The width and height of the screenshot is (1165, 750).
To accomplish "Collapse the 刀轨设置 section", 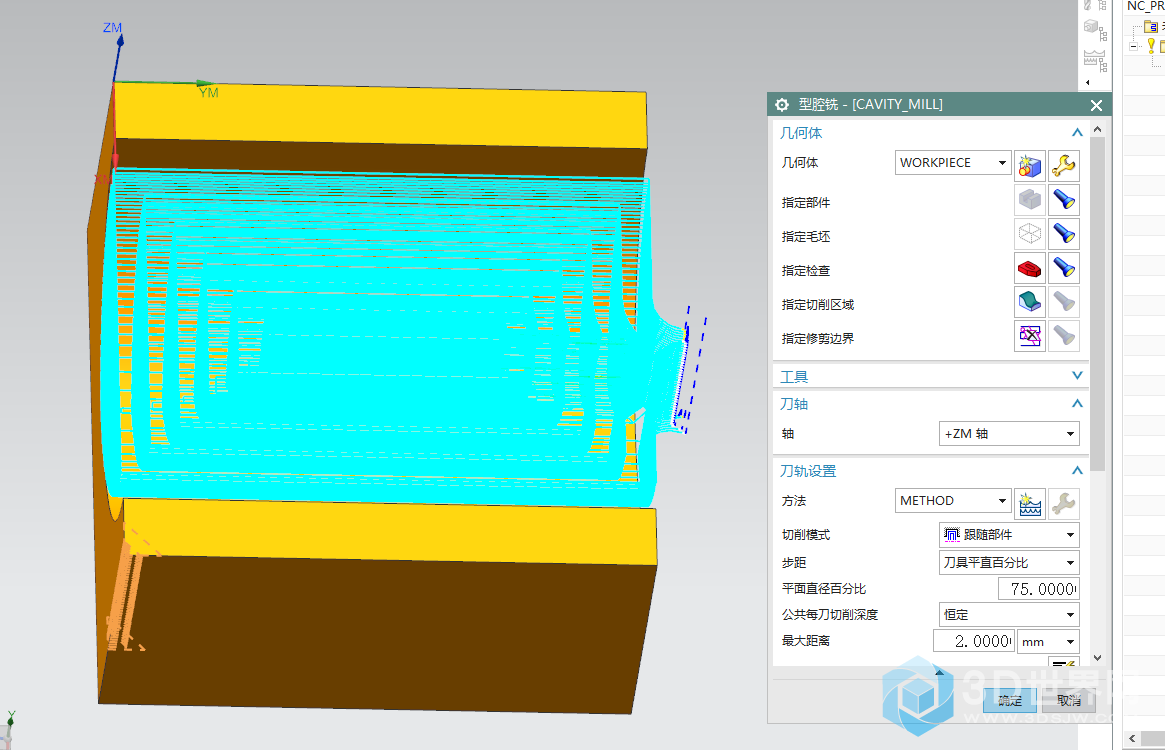I will click(x=1077, y=471).
